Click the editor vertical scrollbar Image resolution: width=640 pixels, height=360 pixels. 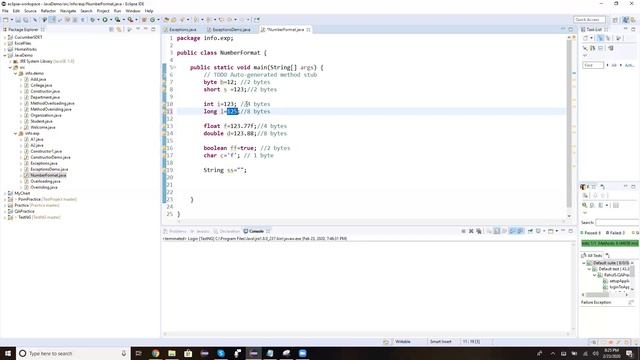[569, 124]
